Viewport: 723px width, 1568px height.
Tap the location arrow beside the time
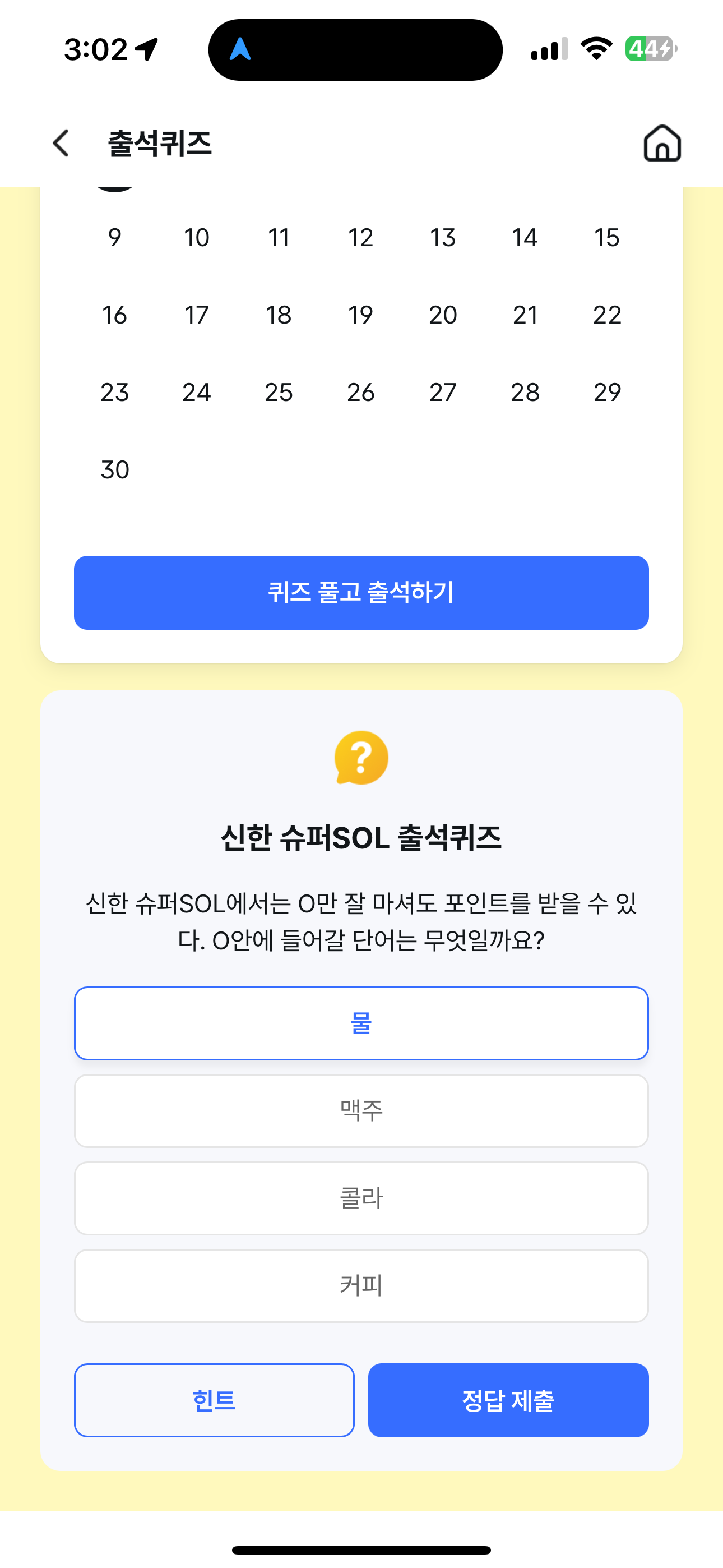[x=147, y=49]
